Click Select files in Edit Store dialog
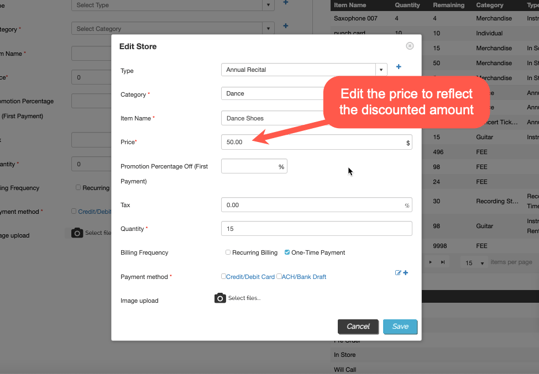The image size is (539, 374). coord(244,298)
